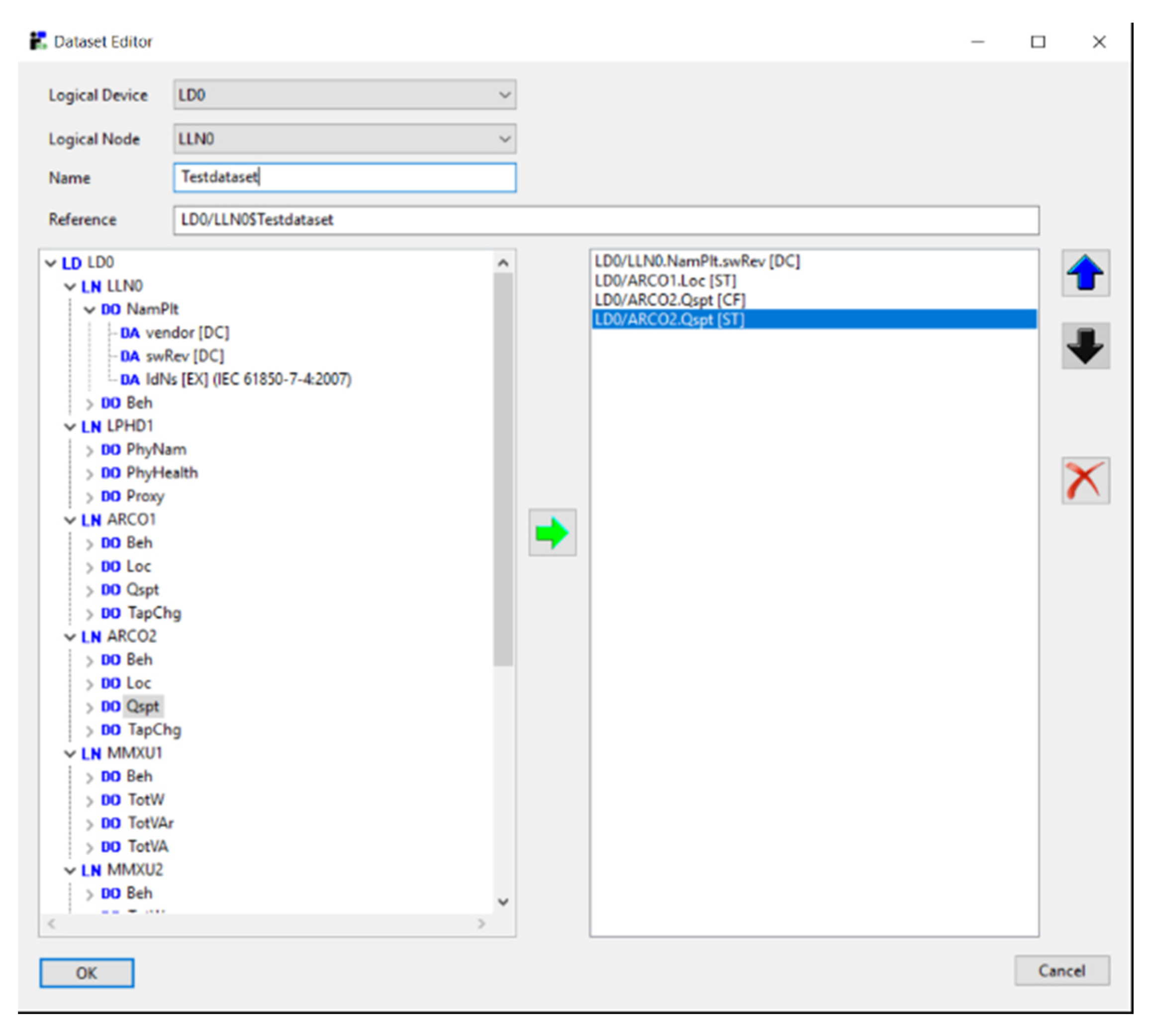
Task: Maximize the Dataset Editor window
Action: 1038,42
